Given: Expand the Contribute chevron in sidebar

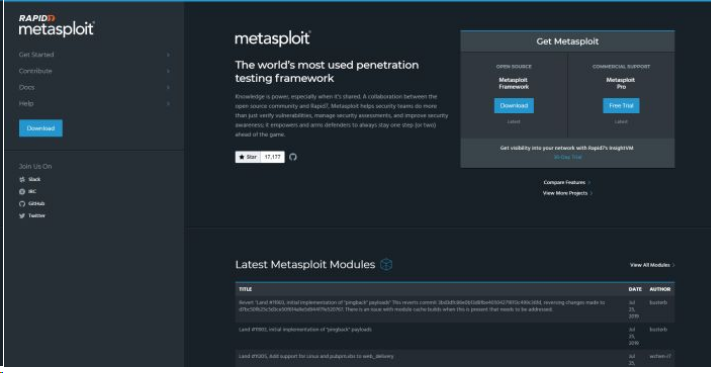Looking at the screenshot, I should coord(168,71).
